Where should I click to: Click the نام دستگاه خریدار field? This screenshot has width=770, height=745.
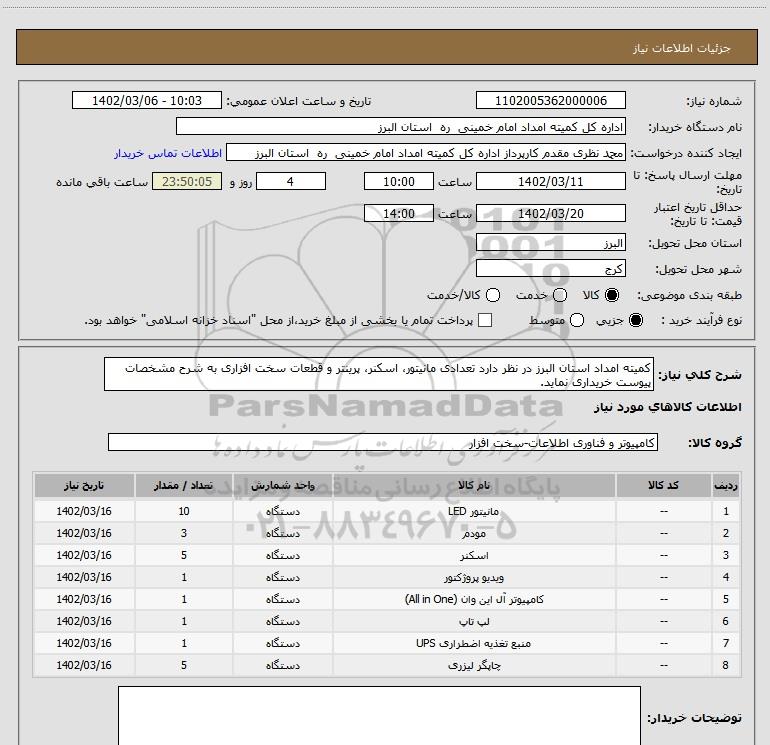click(x=401, y=127)
